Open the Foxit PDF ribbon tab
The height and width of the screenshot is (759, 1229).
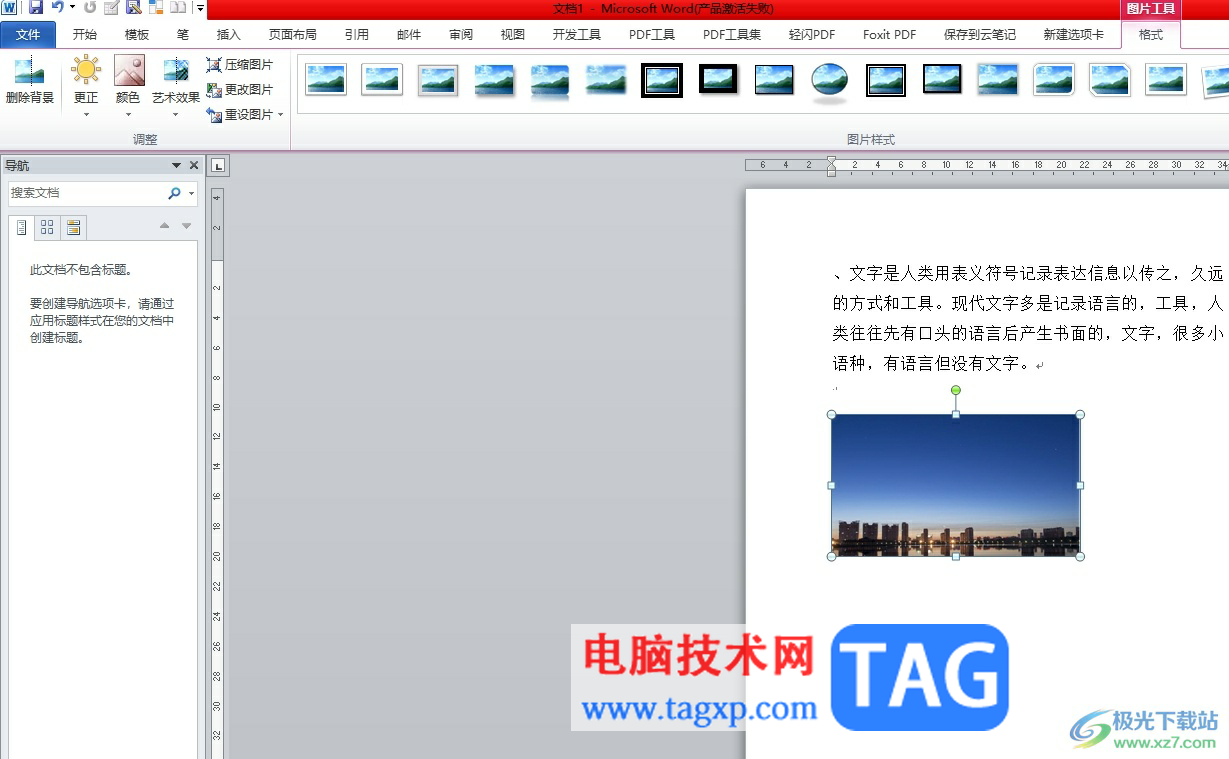[x=890, y=34]
